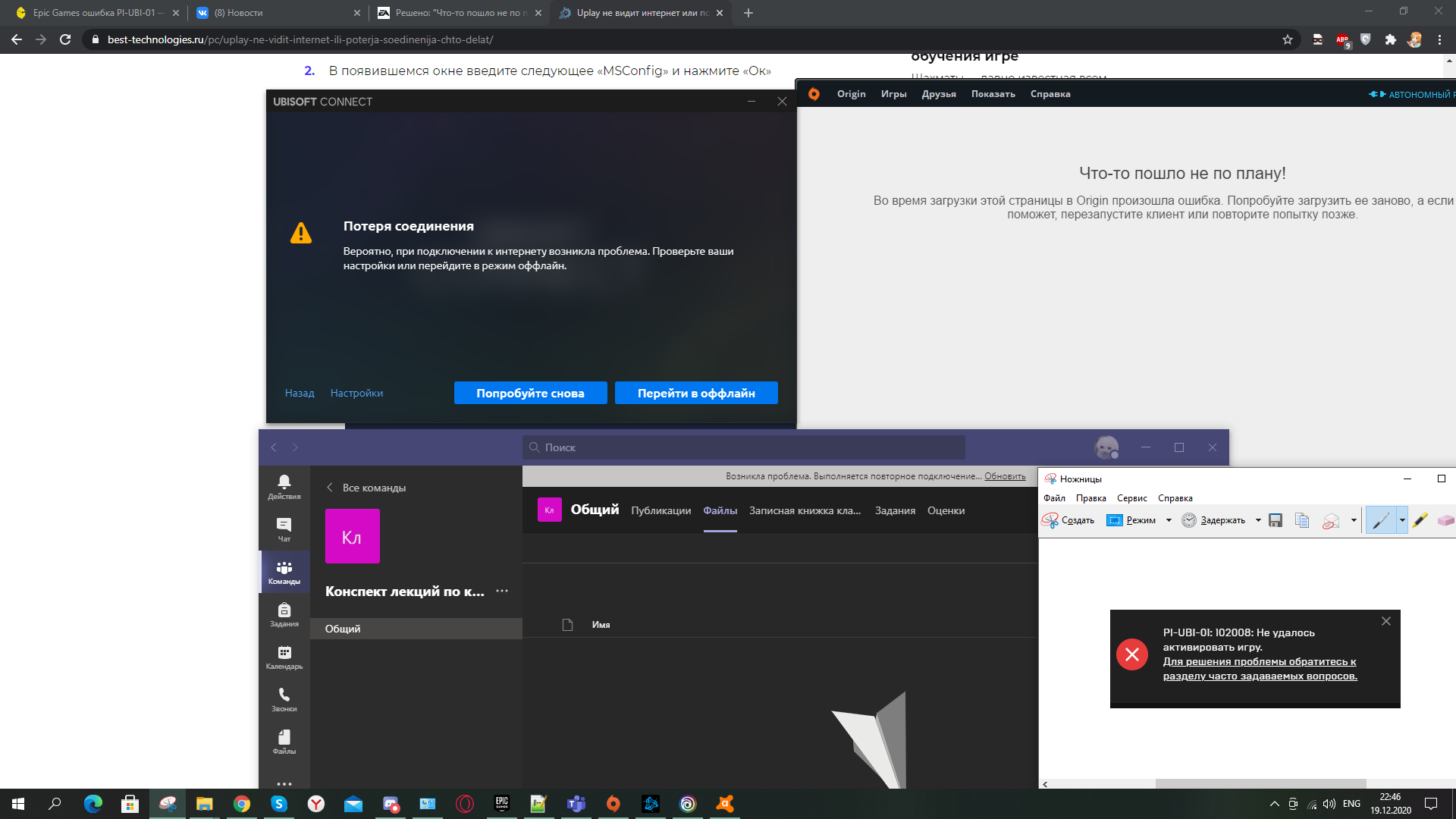1456x819 pixels.
Task: Select the Teams (Команды) sidebar icon
Action: [284, 572]
